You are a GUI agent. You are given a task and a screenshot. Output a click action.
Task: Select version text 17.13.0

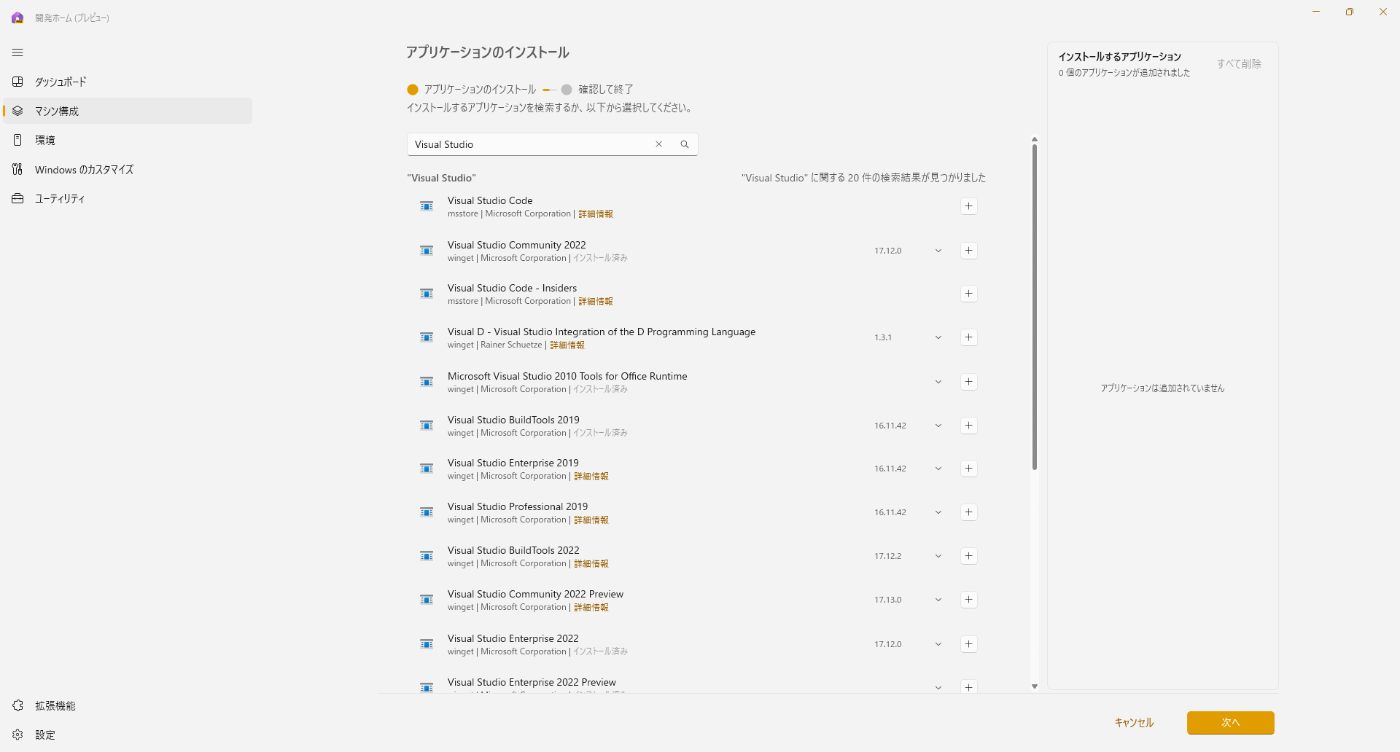click(888, 600)
